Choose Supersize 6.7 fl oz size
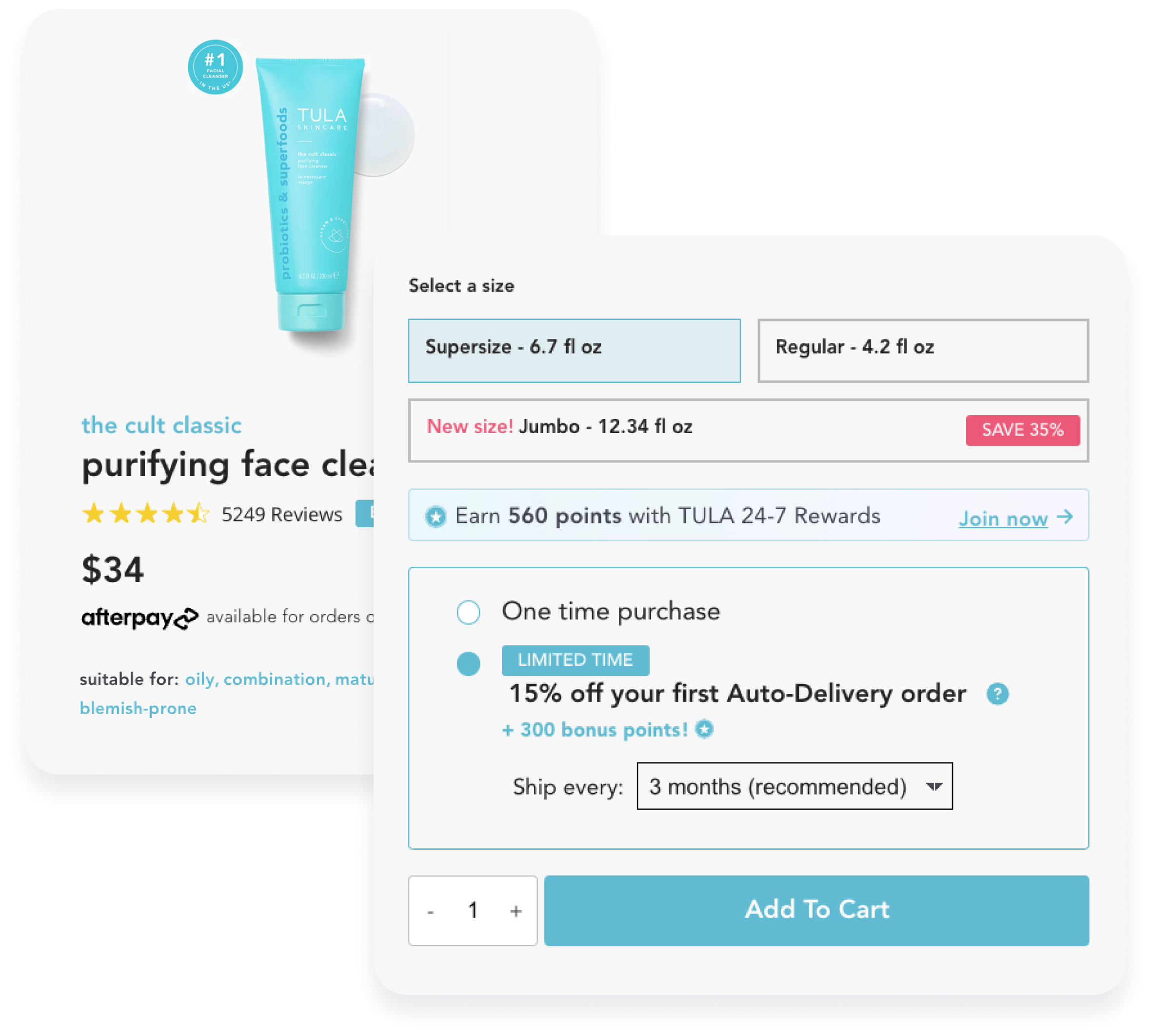Image resolution: width=1151 pixels, height=1036 pixels. pos(574,351)
